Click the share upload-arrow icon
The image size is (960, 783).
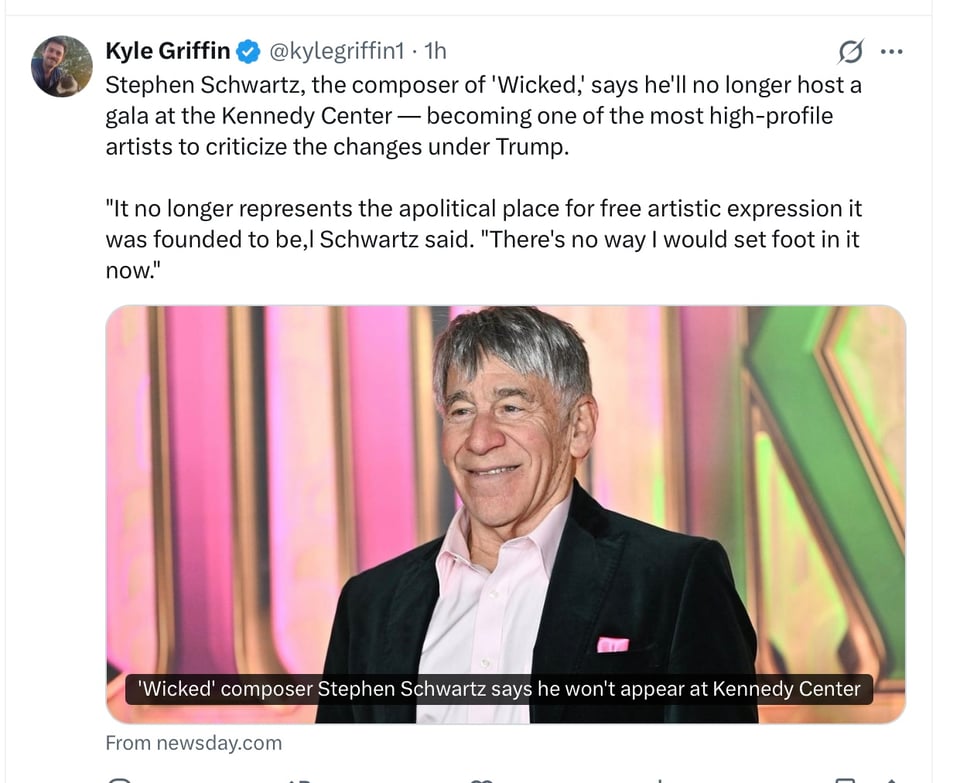(x=893, y=778)
